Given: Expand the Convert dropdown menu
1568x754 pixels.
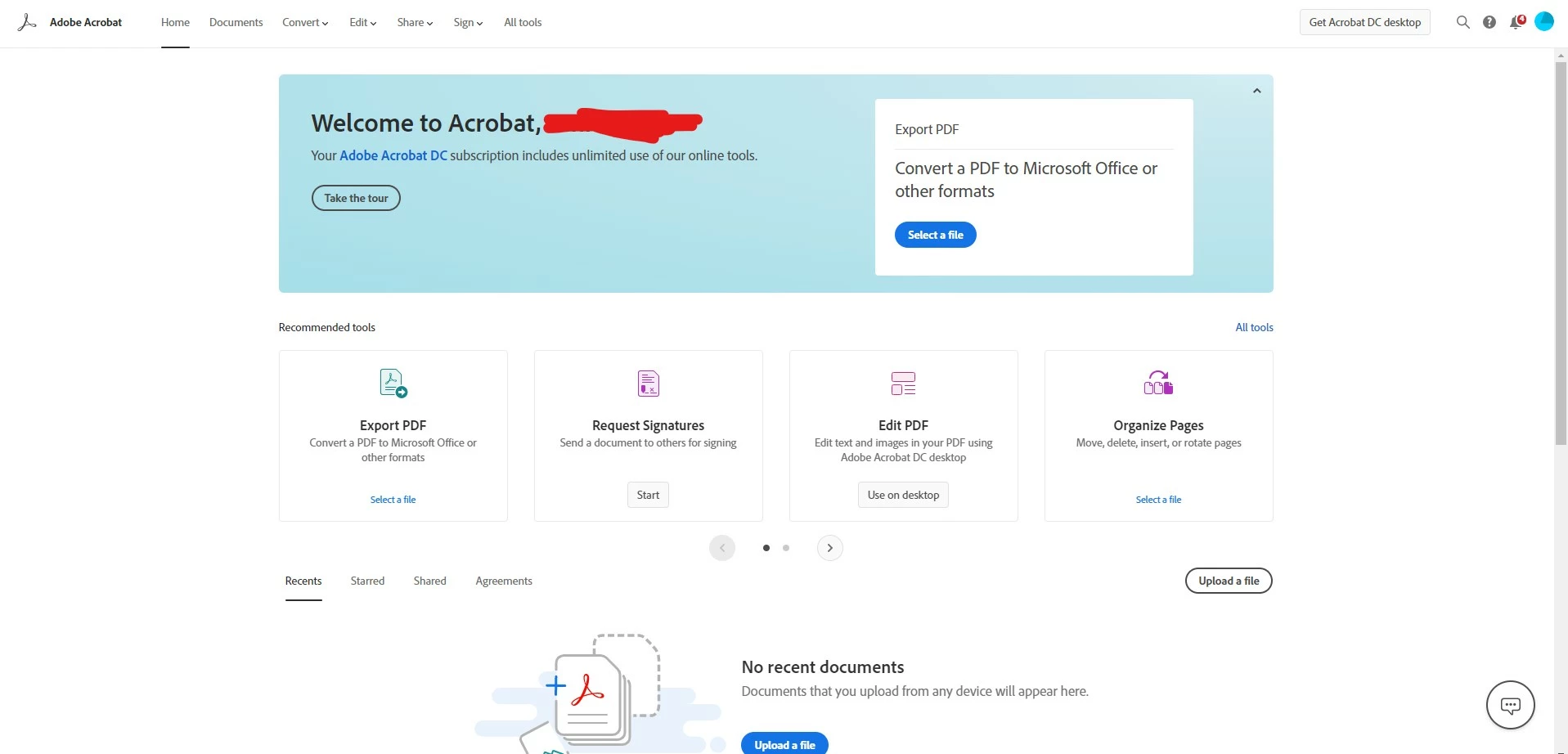Looking at the screenshot, I should point(305,22).
